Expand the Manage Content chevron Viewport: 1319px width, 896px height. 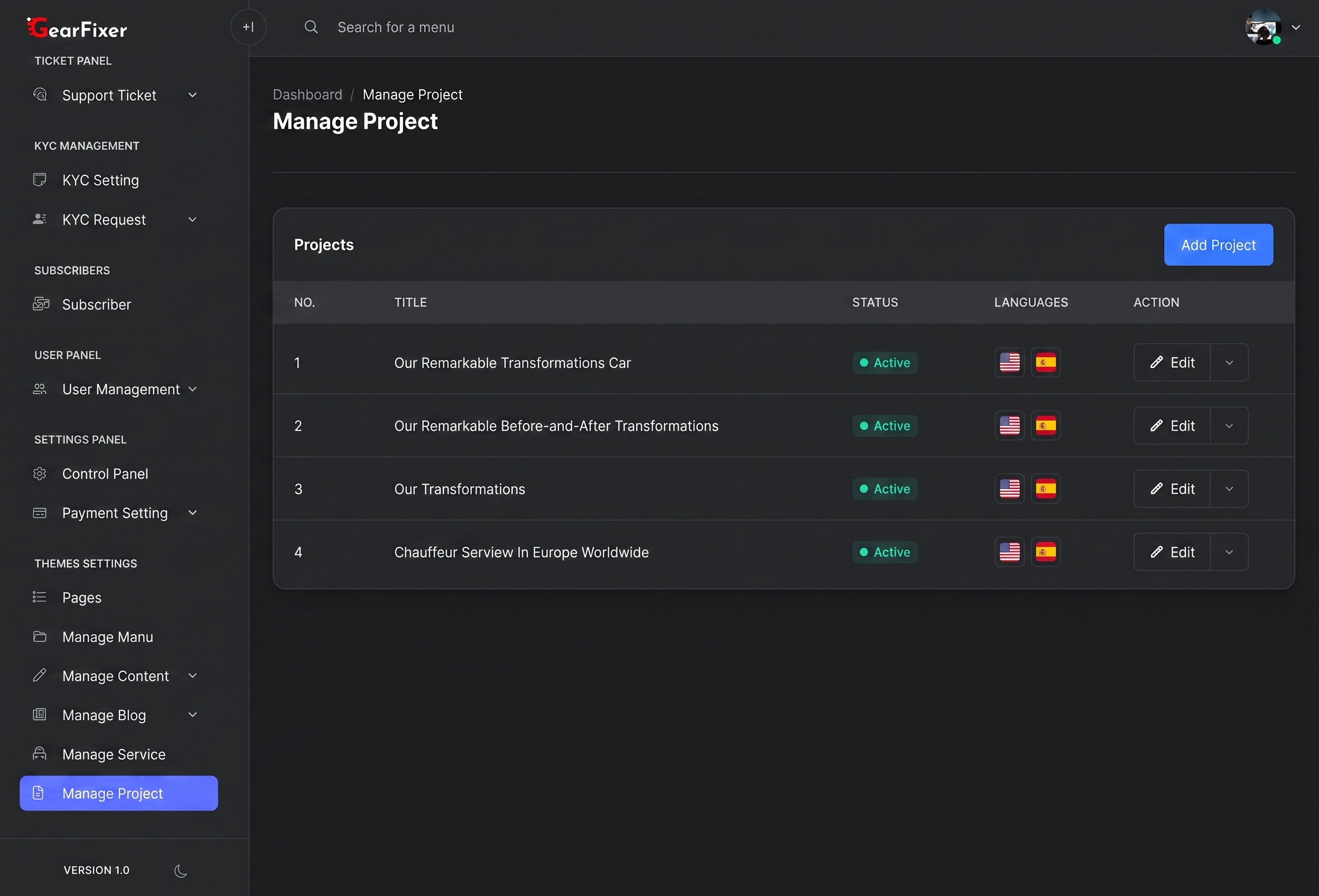[192, 675]
